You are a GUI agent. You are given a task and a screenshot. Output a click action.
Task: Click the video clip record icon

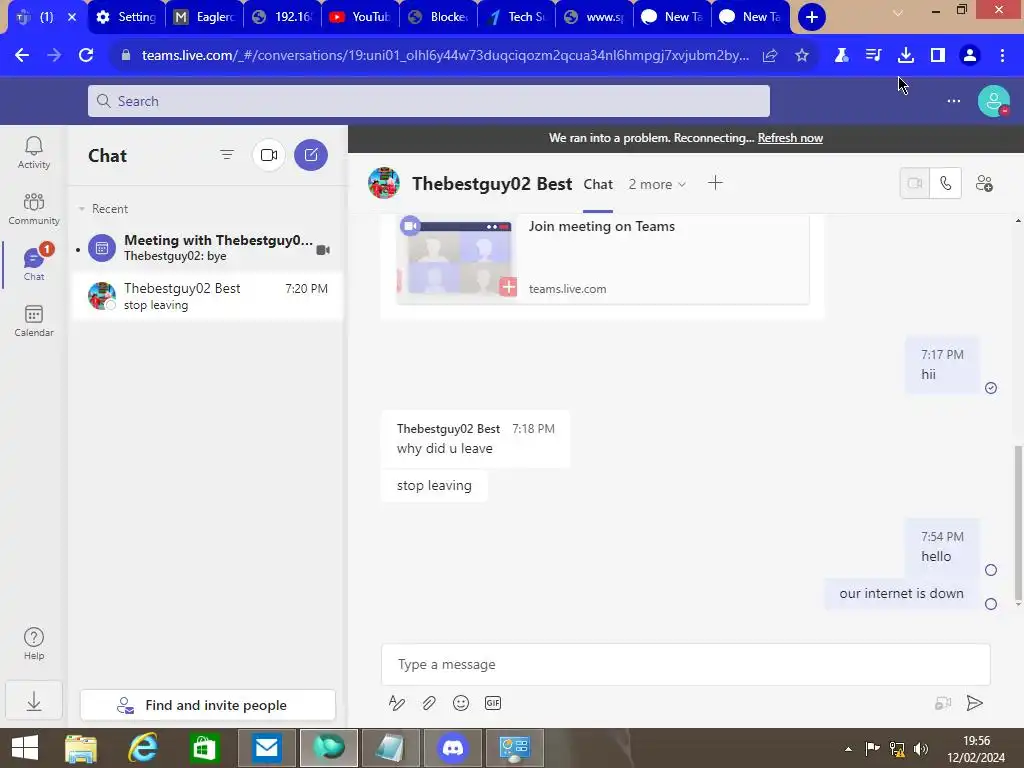(x=942, y=703)
